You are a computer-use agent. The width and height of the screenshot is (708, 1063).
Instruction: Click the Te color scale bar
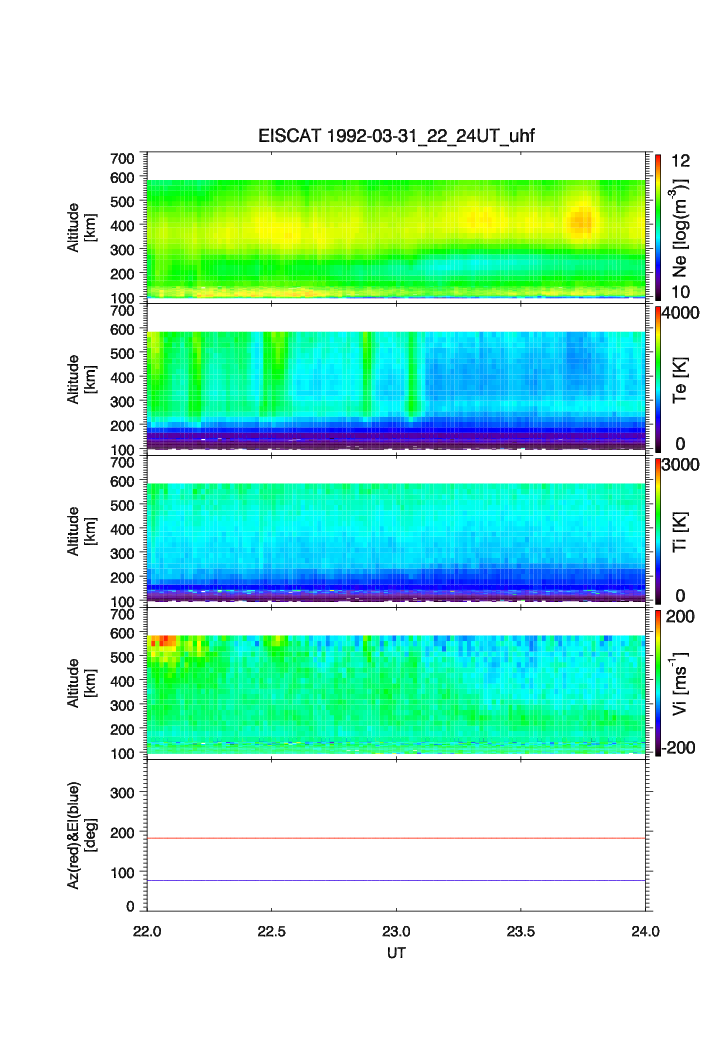[658, 379]
